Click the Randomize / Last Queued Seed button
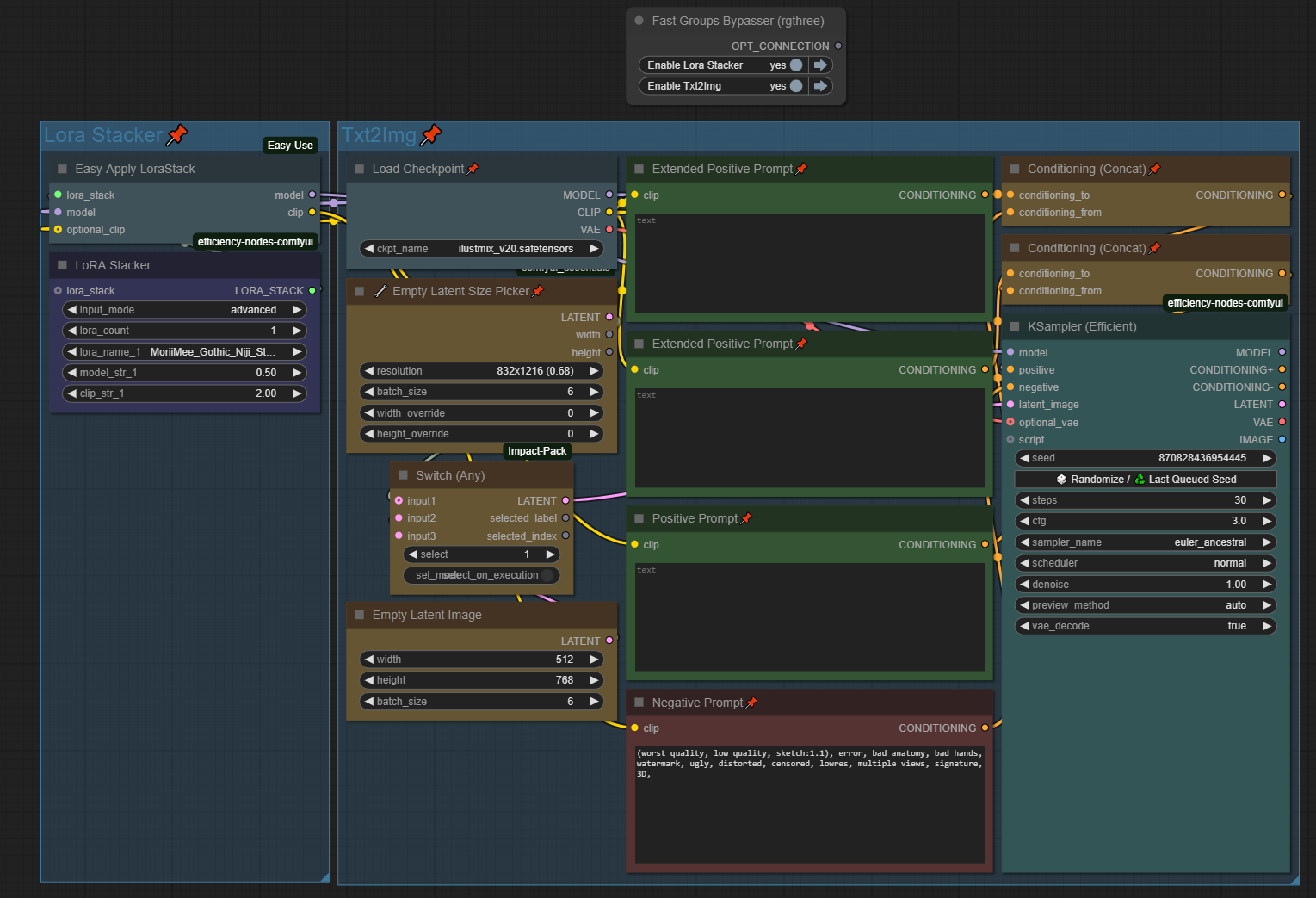1316x898 pixels. (x=1146, y=480)
